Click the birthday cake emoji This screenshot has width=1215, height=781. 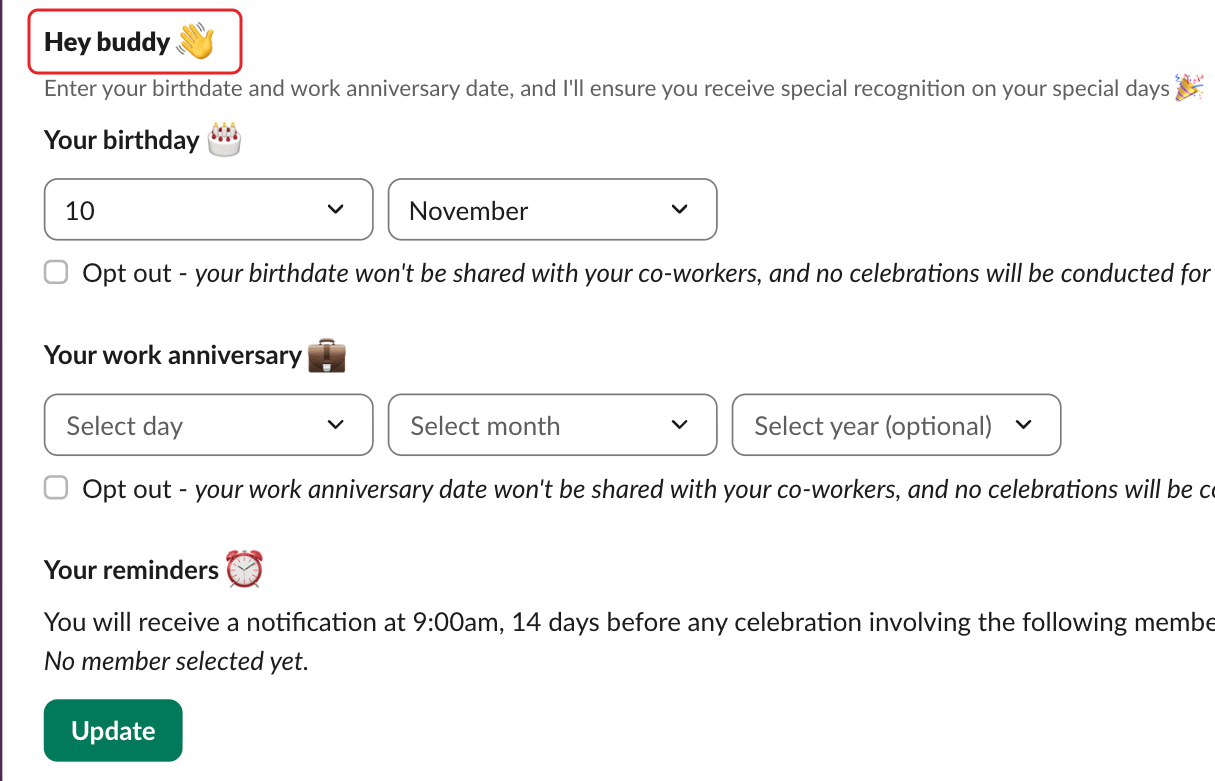[x=225, y=139]
